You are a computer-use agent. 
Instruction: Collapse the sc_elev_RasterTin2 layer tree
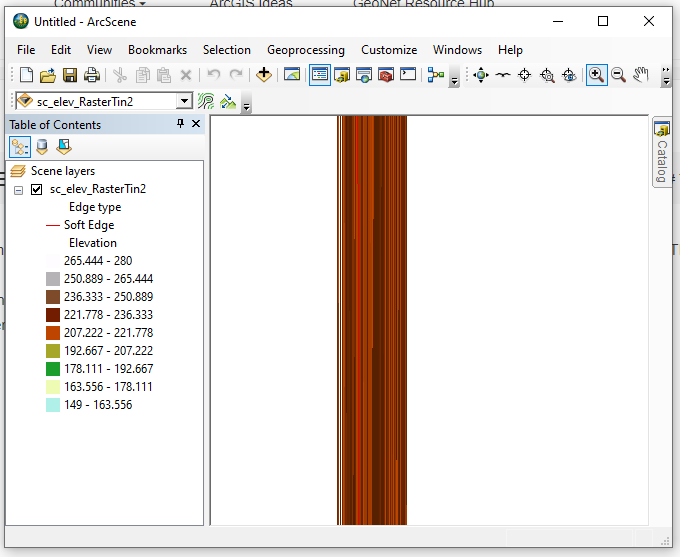tap(18, 190)
